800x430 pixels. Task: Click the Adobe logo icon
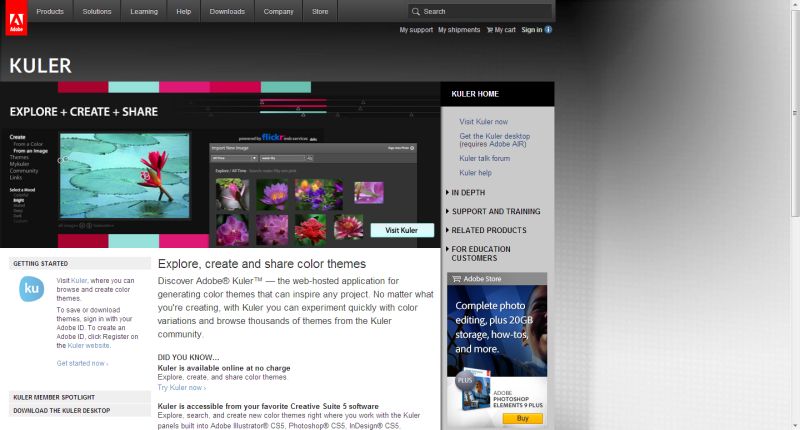[16, 18]
